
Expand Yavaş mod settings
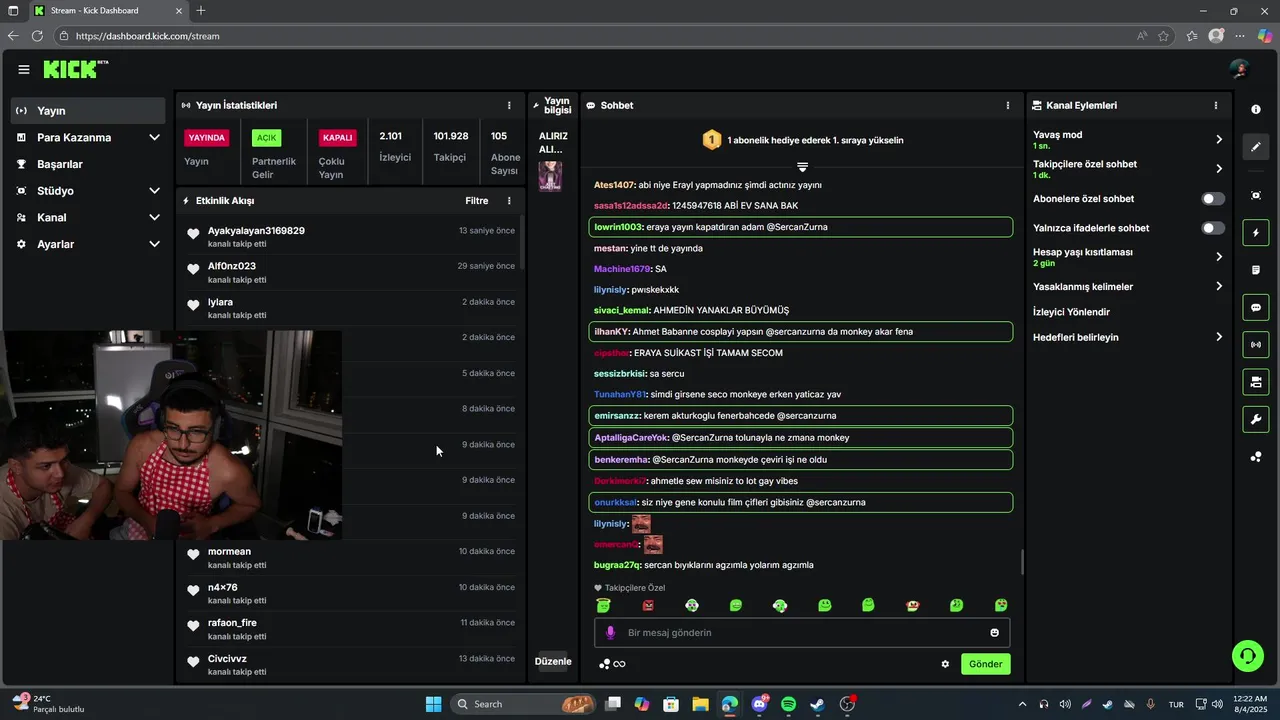pos(1219,139)
